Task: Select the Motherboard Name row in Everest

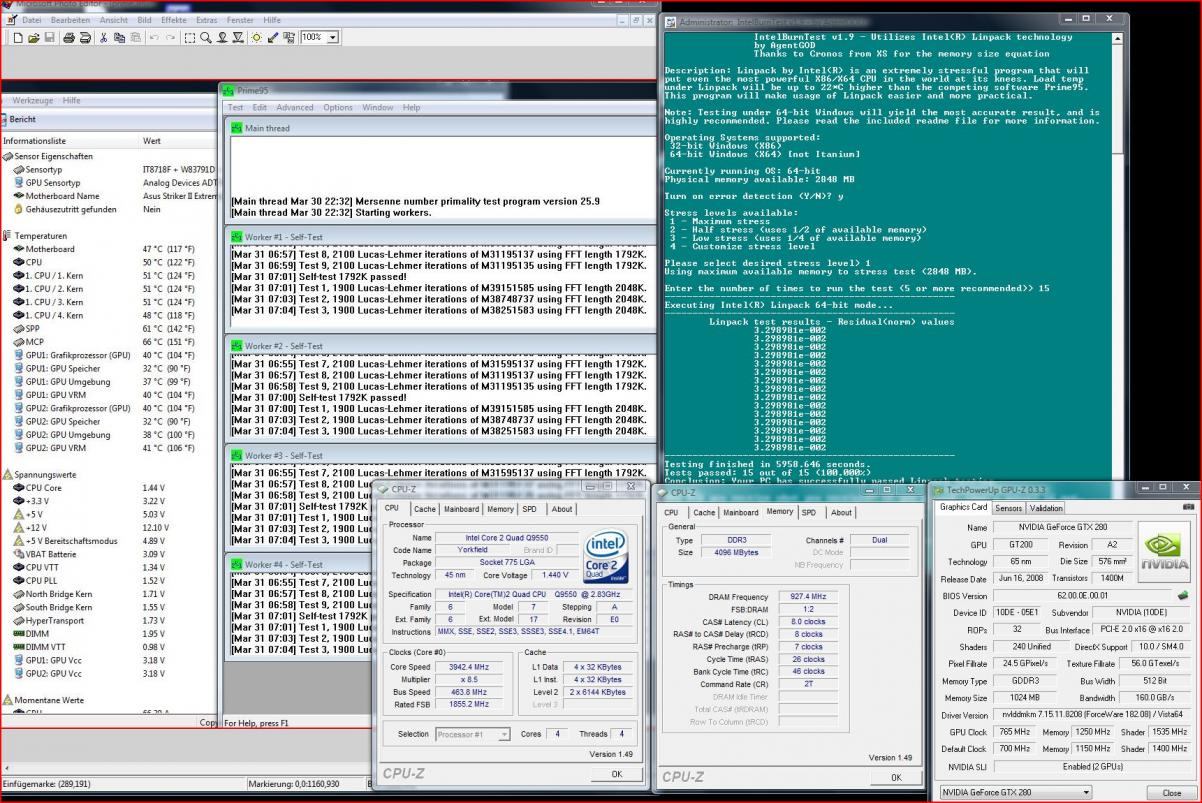Action: pos(110,196)
